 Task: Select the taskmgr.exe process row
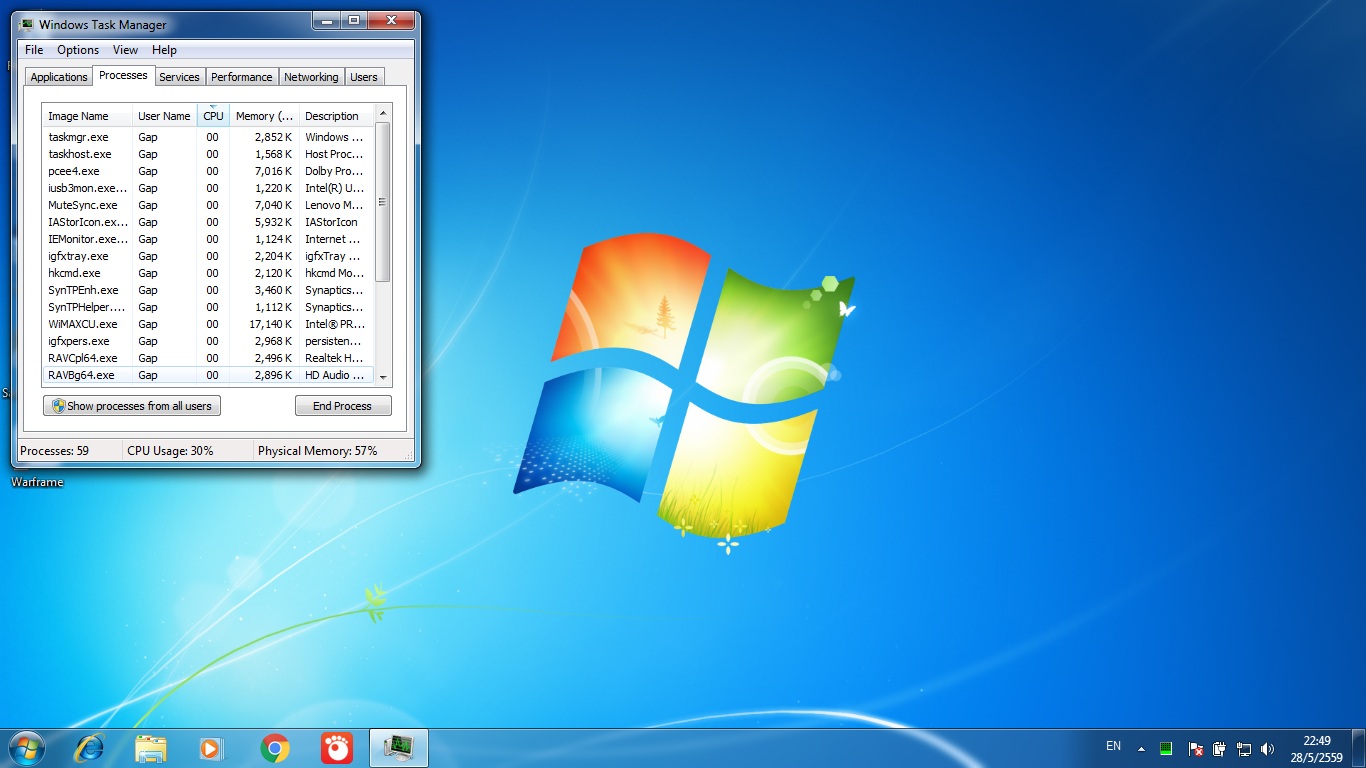(208, 137)
